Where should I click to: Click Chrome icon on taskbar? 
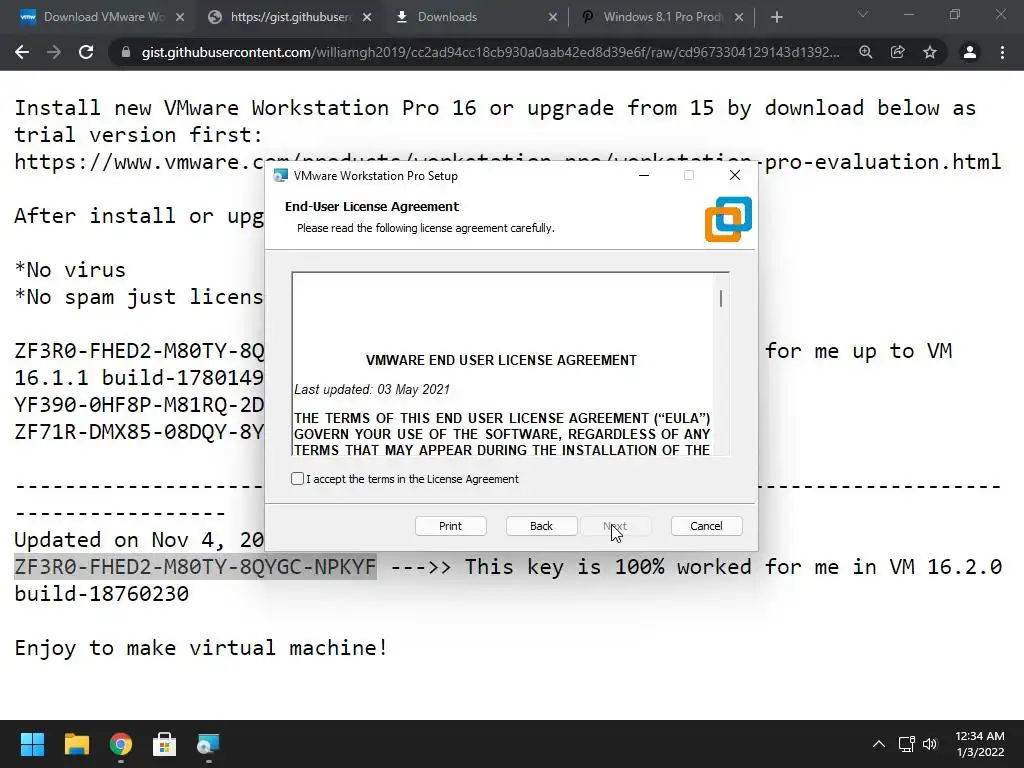click(x=121, y=744)
